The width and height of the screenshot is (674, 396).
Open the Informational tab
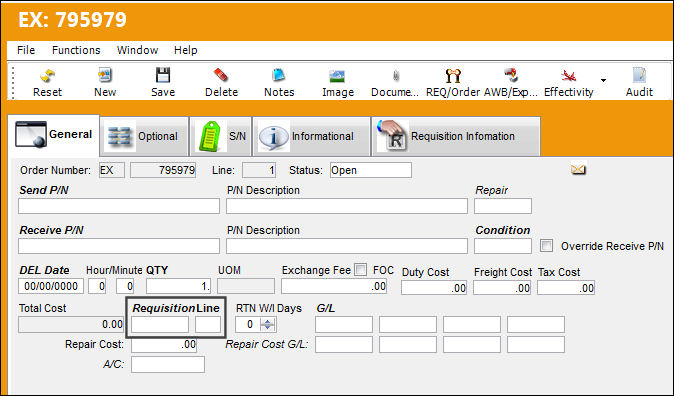click(x=311, y=136)
